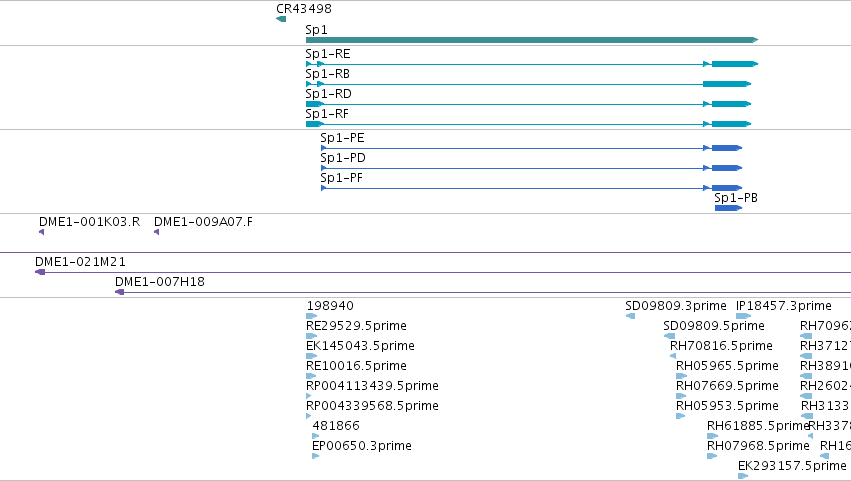Click the RE29529.5prime label

click(x=357, y=326)
